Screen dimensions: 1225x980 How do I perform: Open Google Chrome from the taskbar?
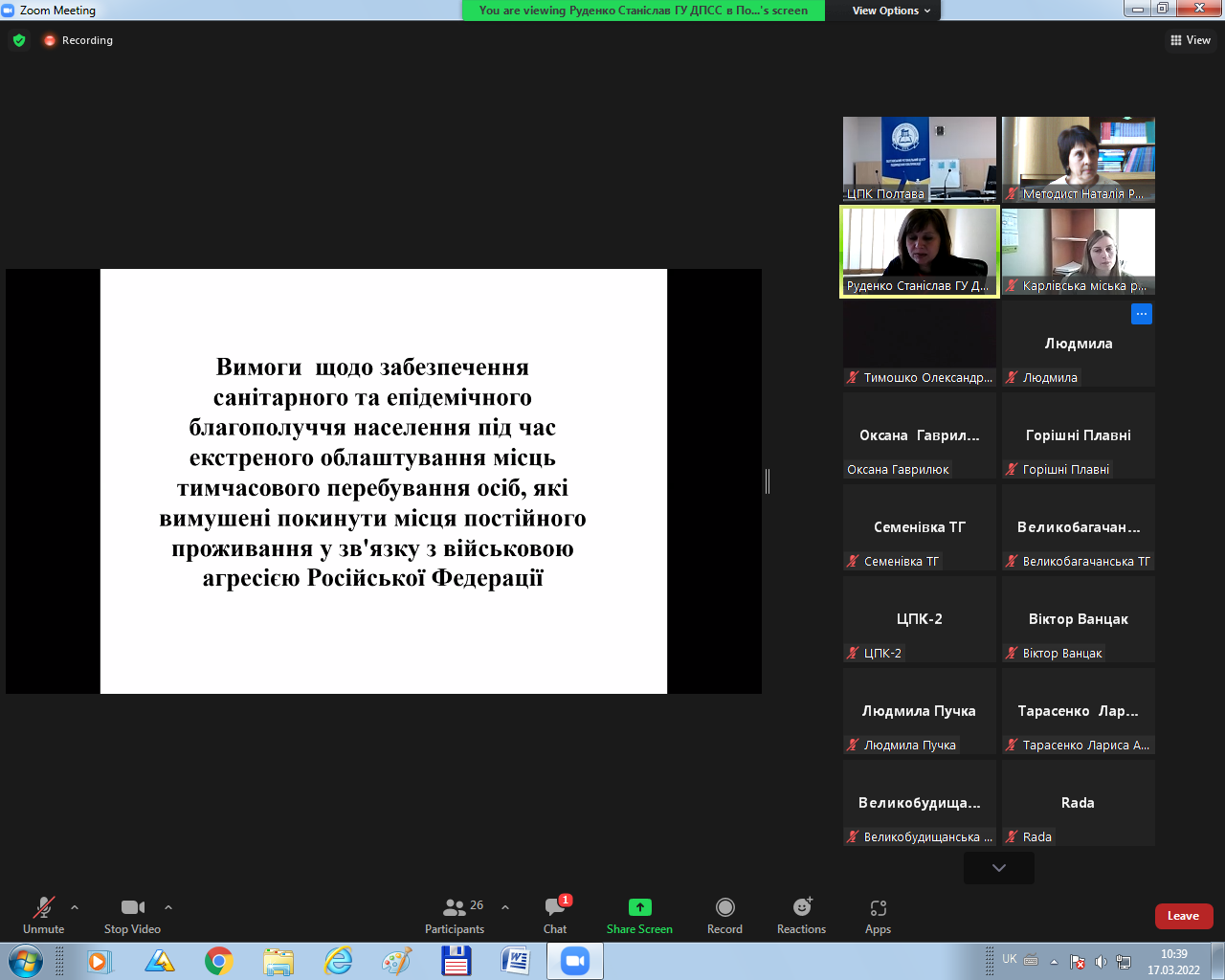click(219, 961)
